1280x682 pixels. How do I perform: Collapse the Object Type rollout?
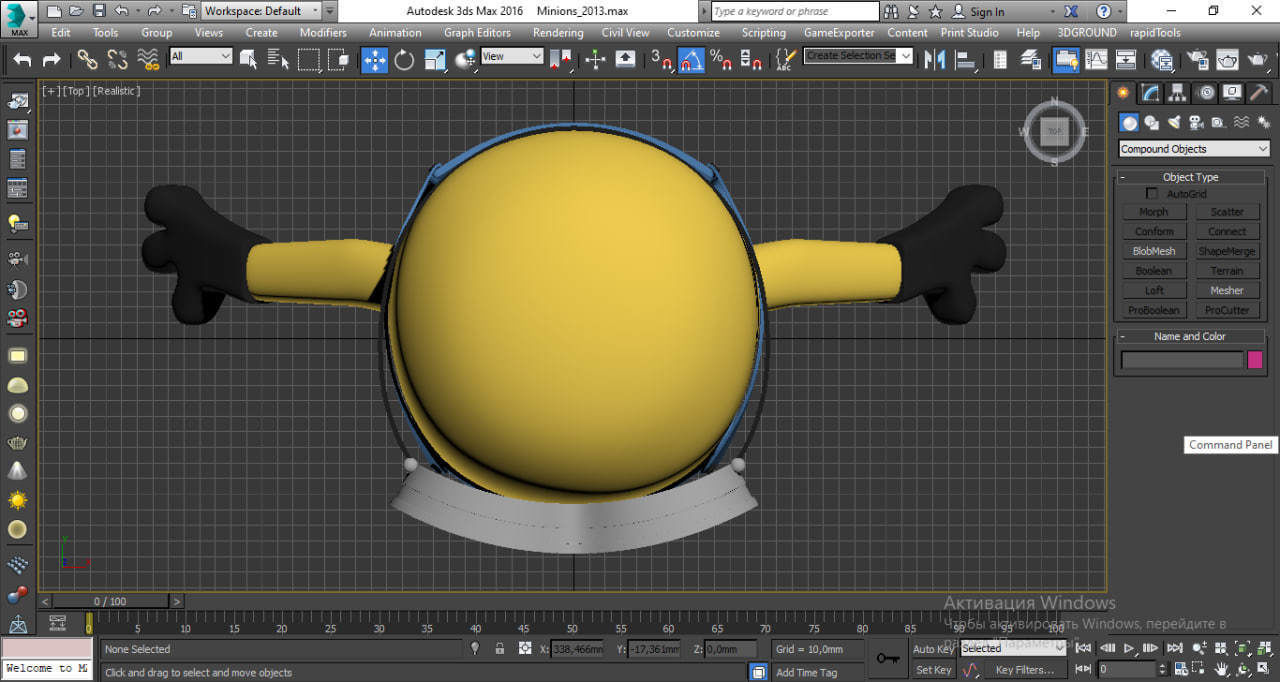pos(1190,177)
